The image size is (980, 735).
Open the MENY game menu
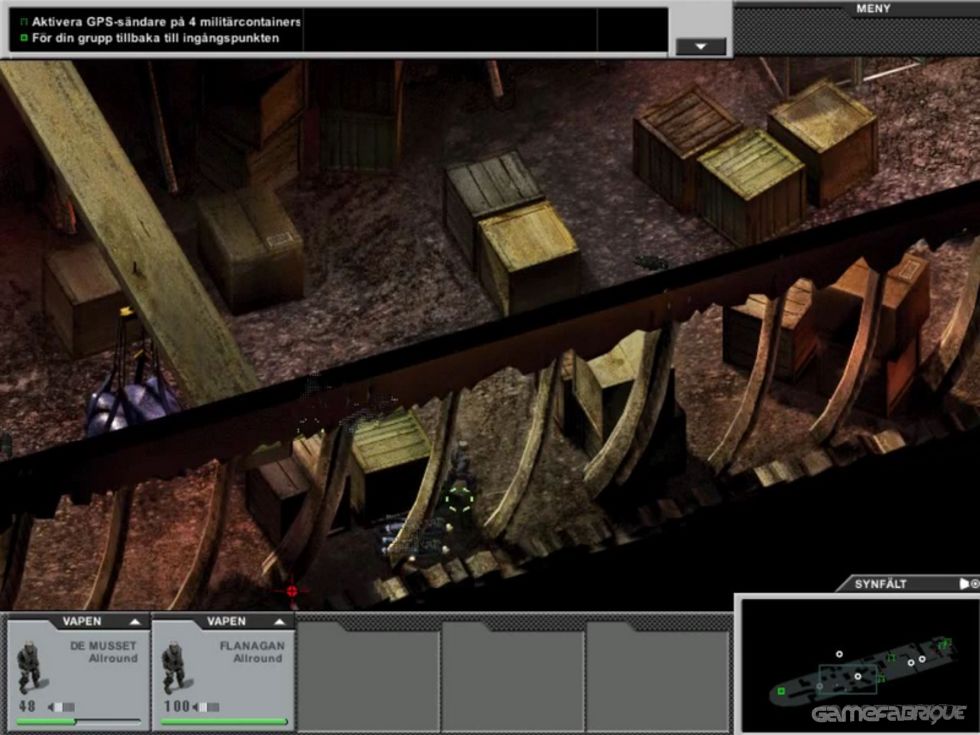click(873, 9)
